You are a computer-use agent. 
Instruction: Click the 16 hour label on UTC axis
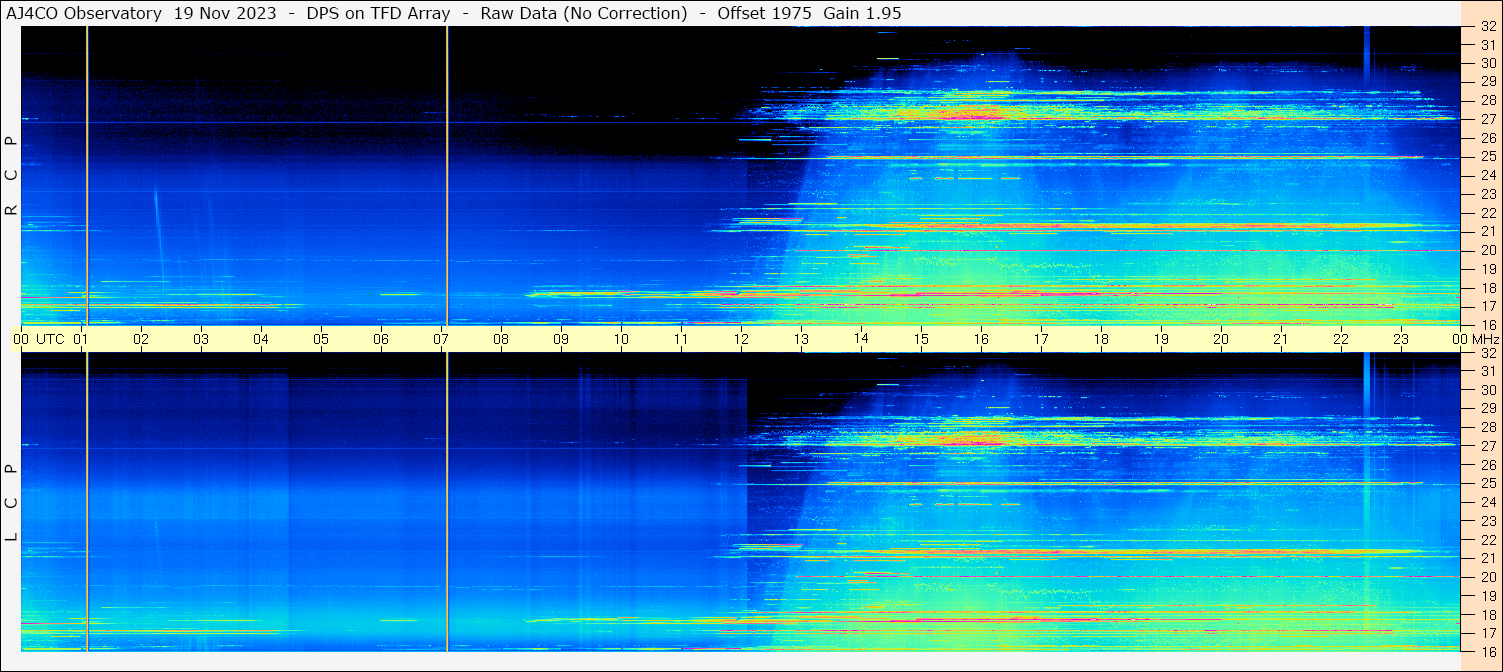click(981, 339)
